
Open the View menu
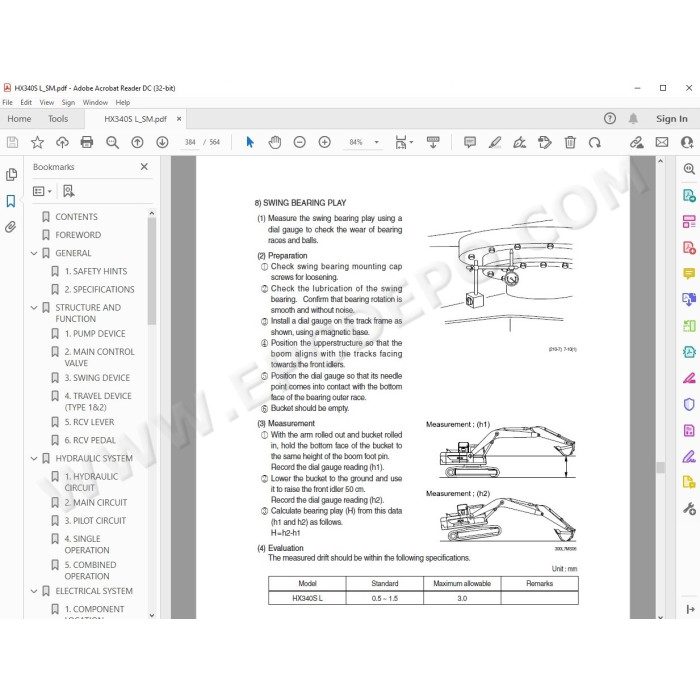tap(46, 102)
